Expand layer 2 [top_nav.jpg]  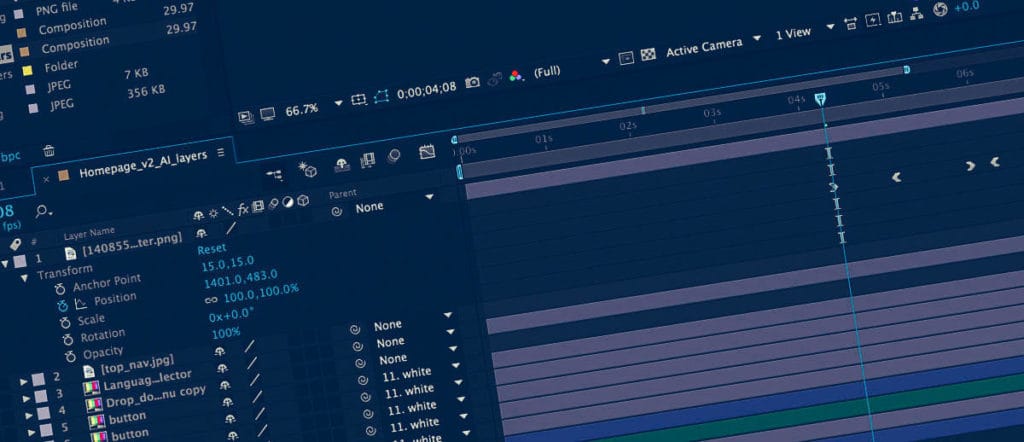[x=24, y=381]
